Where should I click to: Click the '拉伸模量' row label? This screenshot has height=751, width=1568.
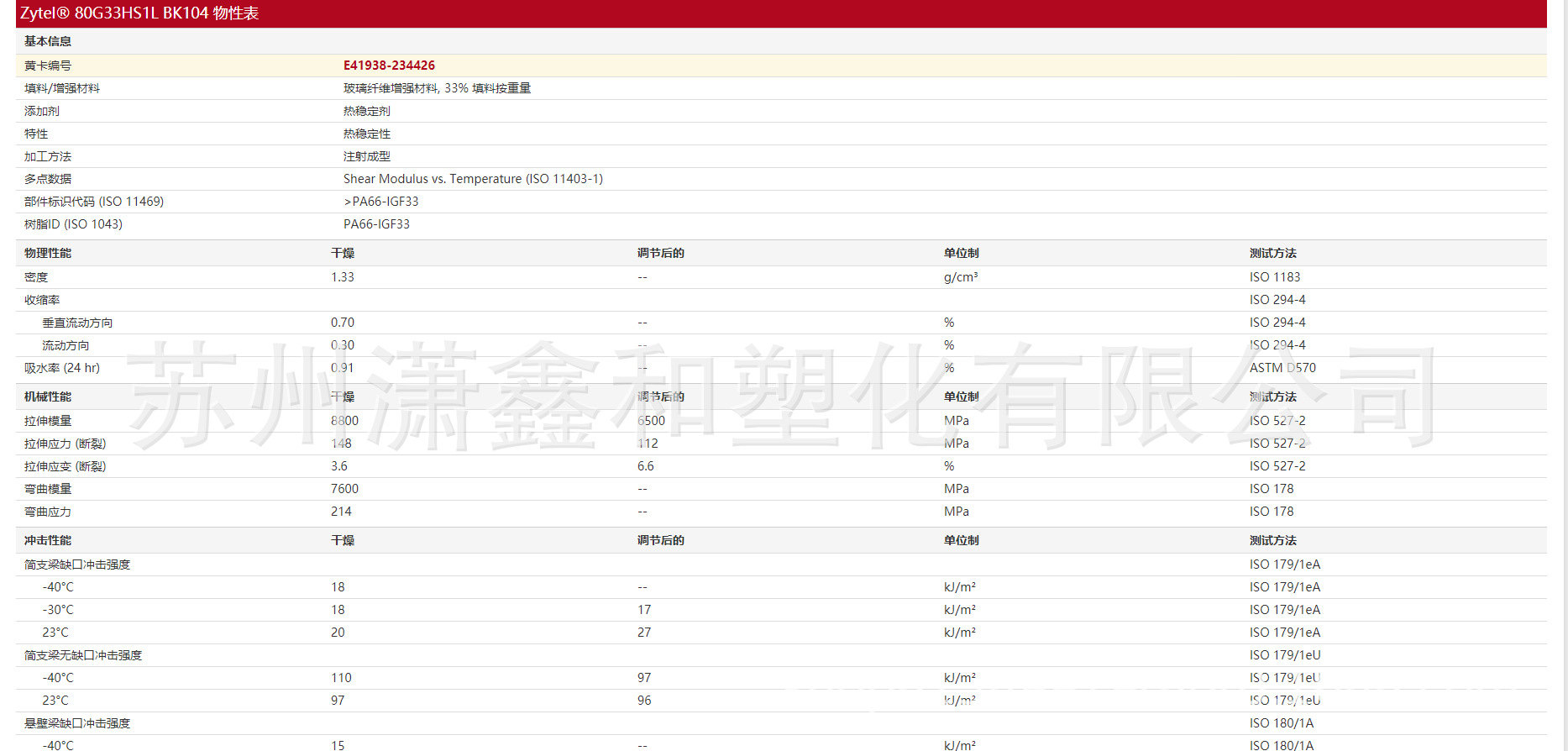(48, 421)
